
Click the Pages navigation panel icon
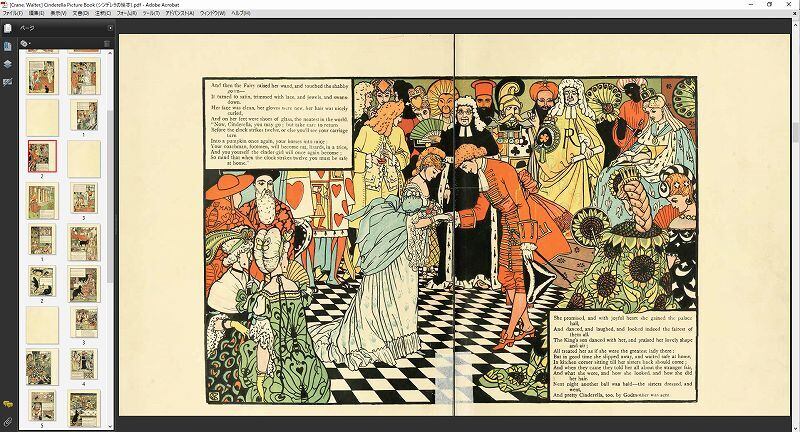point(7,28)
